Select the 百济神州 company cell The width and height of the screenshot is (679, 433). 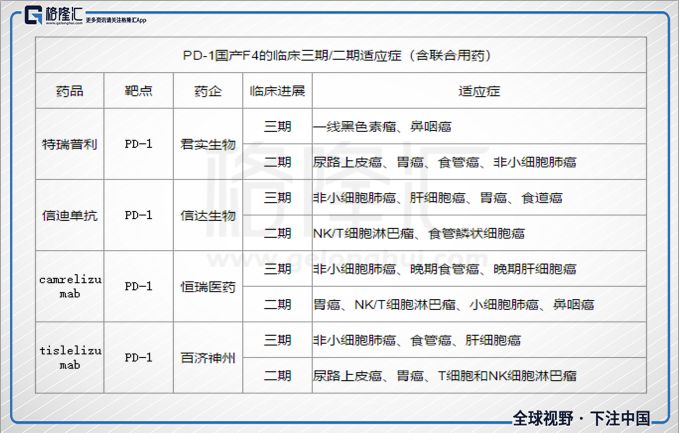tap(208, 358)
